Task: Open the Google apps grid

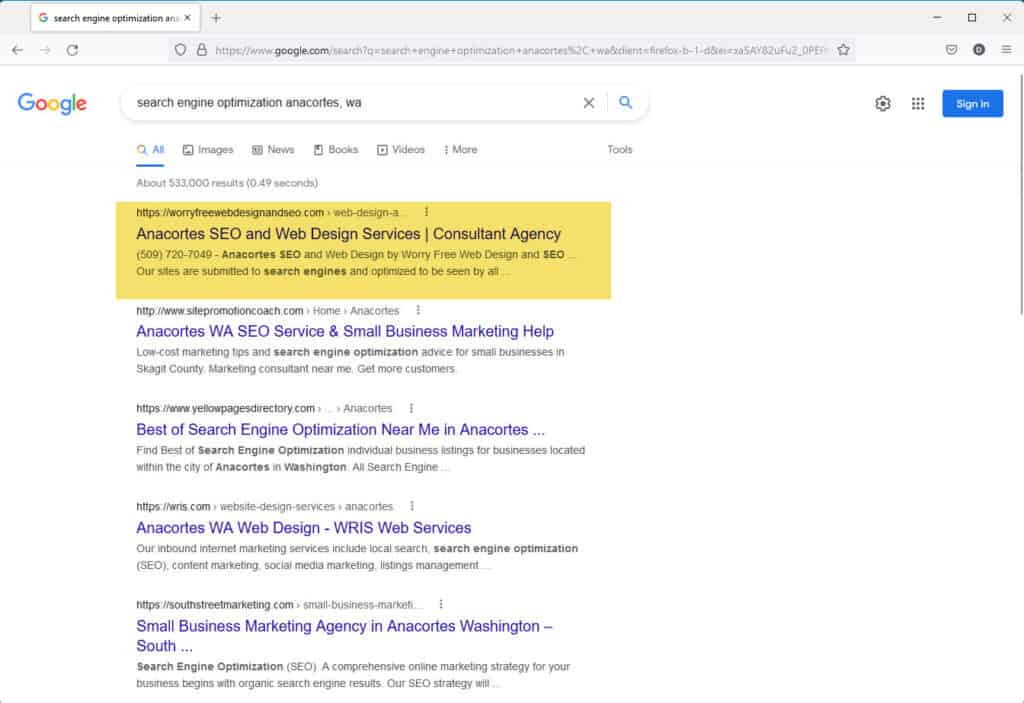Action: click(918, 103)
